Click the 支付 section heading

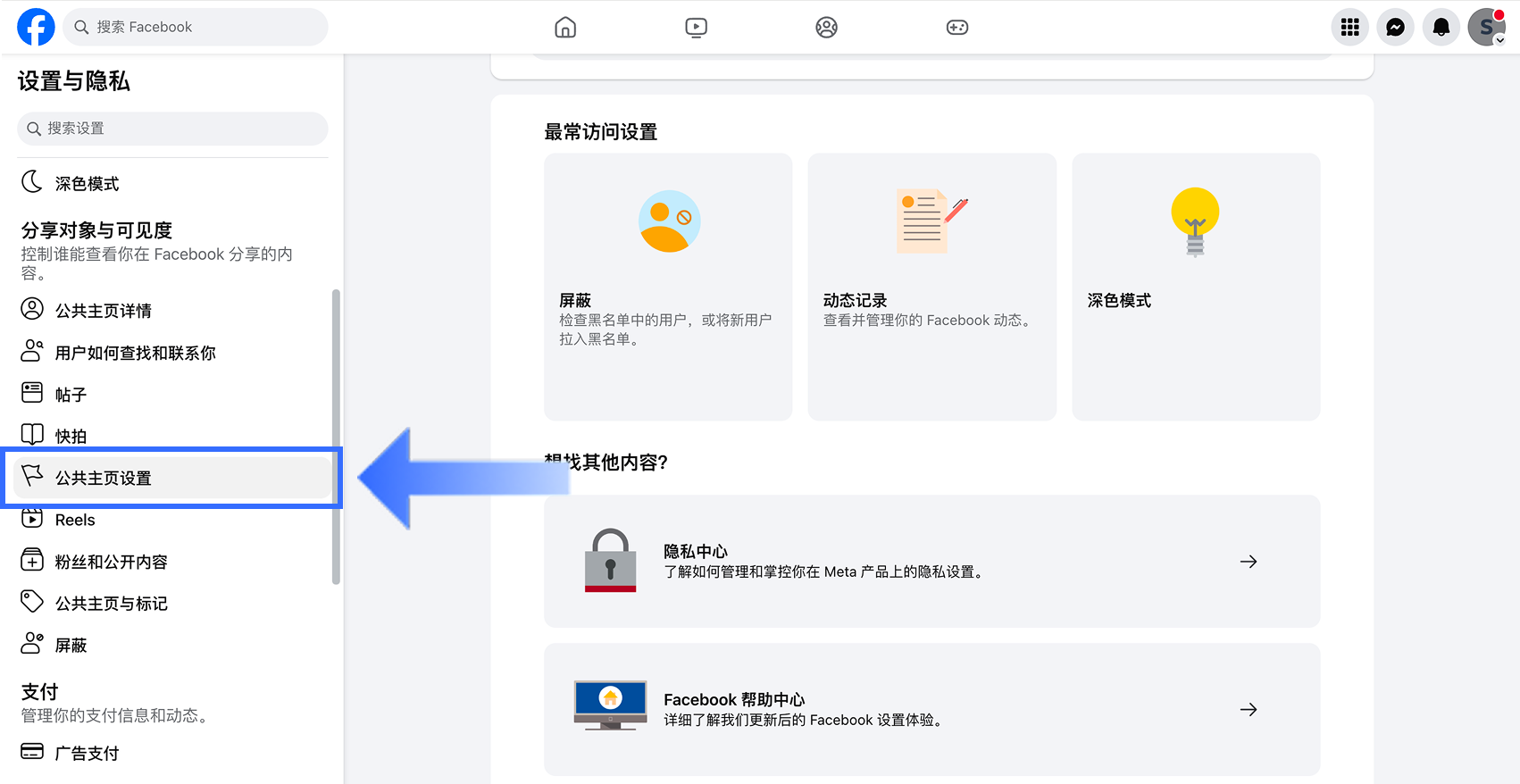point(40,692)
